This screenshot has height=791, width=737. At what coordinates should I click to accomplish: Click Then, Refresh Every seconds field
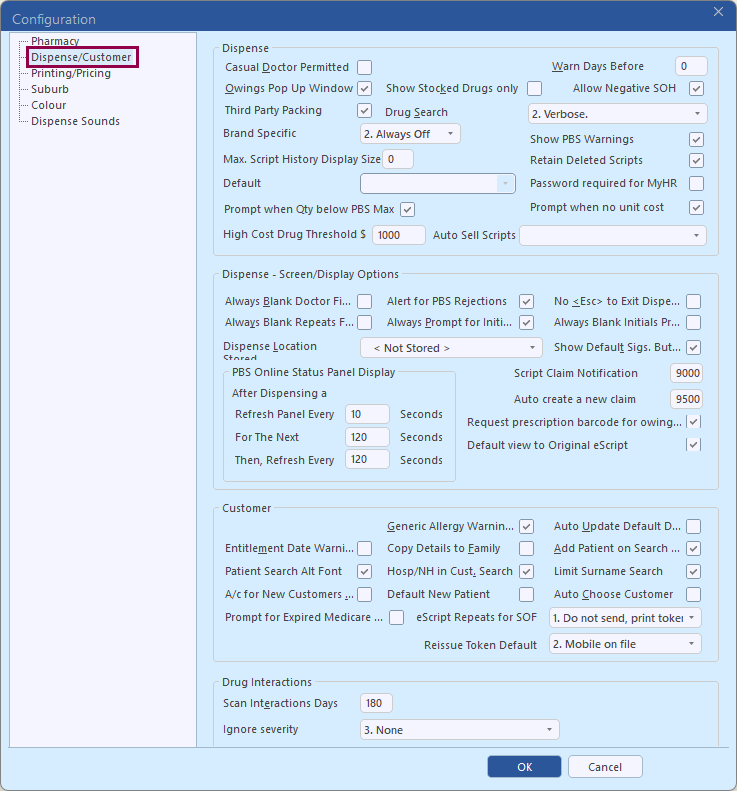coord(367,460)
